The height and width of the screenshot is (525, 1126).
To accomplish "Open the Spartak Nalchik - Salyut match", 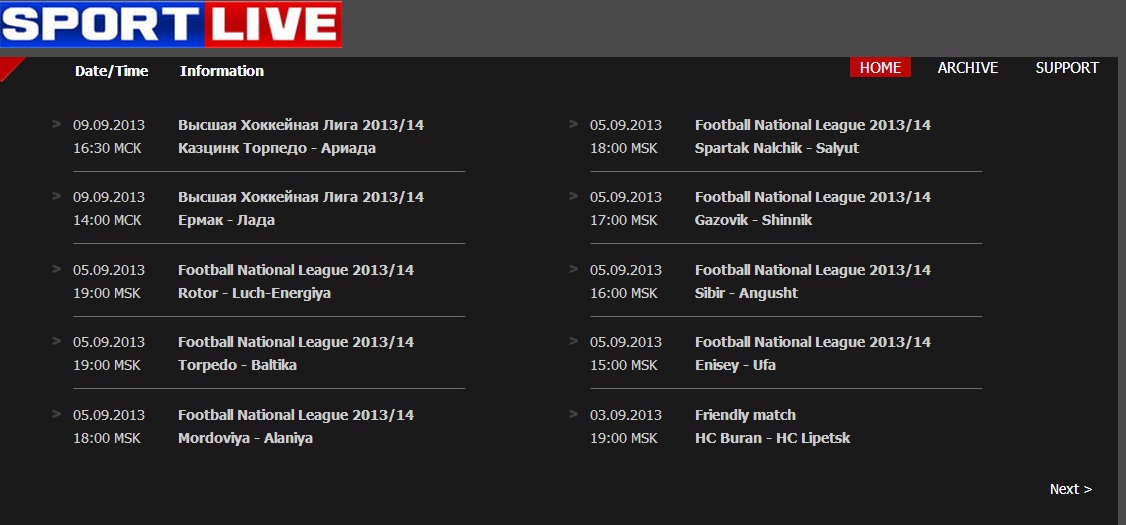I will pos(776,148).
